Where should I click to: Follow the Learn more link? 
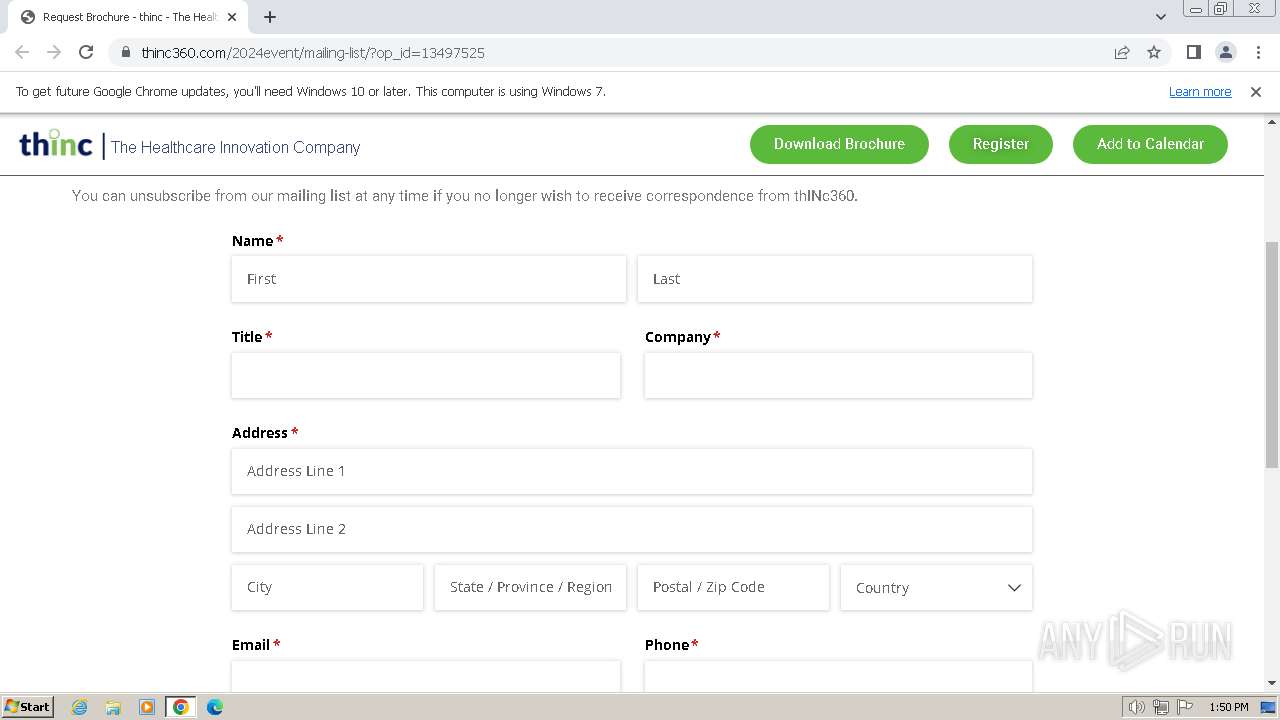coord(1200,91)
